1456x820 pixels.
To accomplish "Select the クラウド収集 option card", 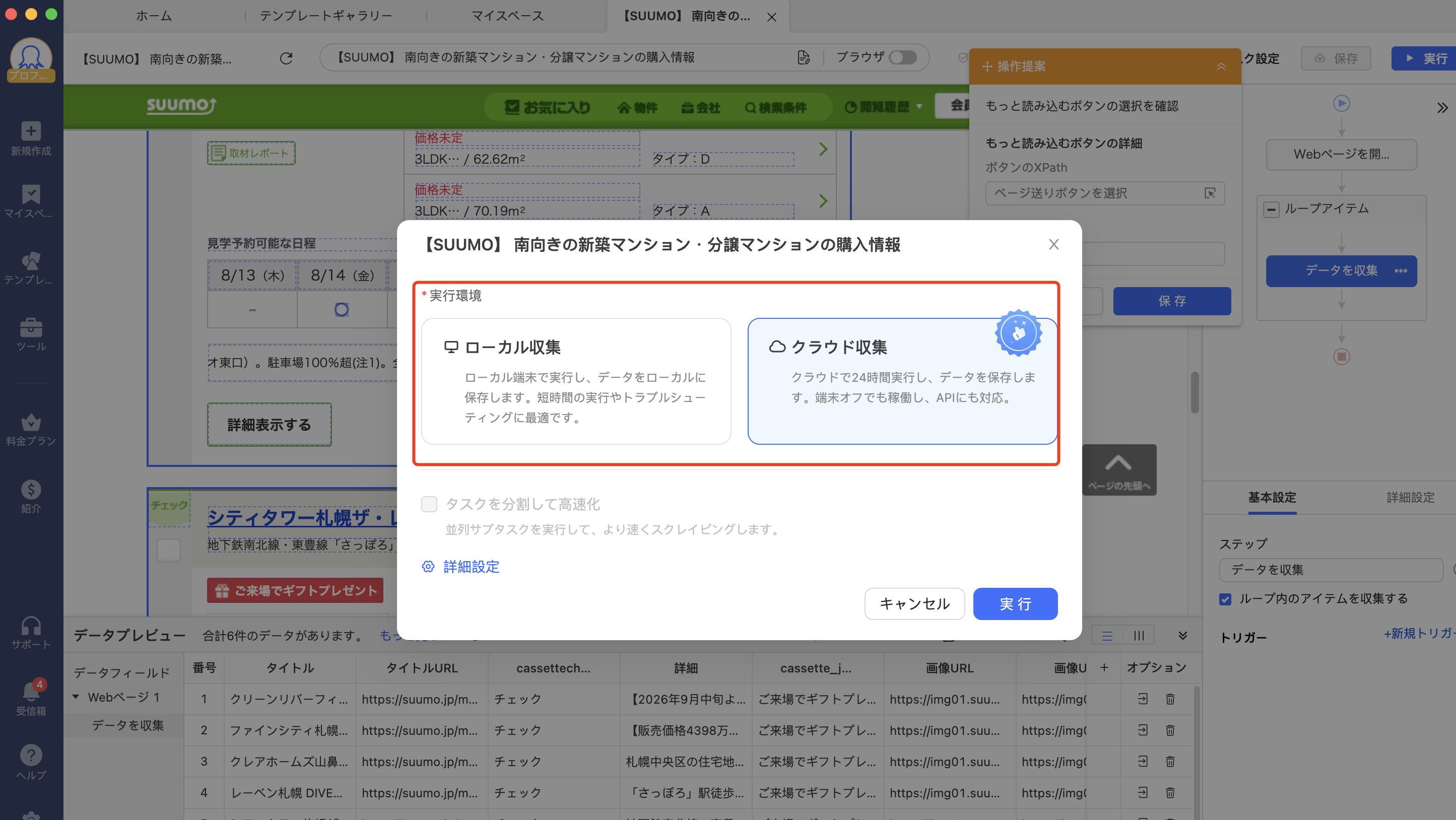I will pos(902,381).
